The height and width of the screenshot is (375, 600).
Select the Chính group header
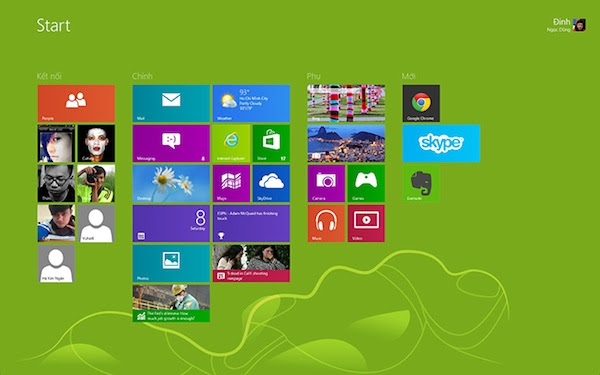tap(142, 76)
